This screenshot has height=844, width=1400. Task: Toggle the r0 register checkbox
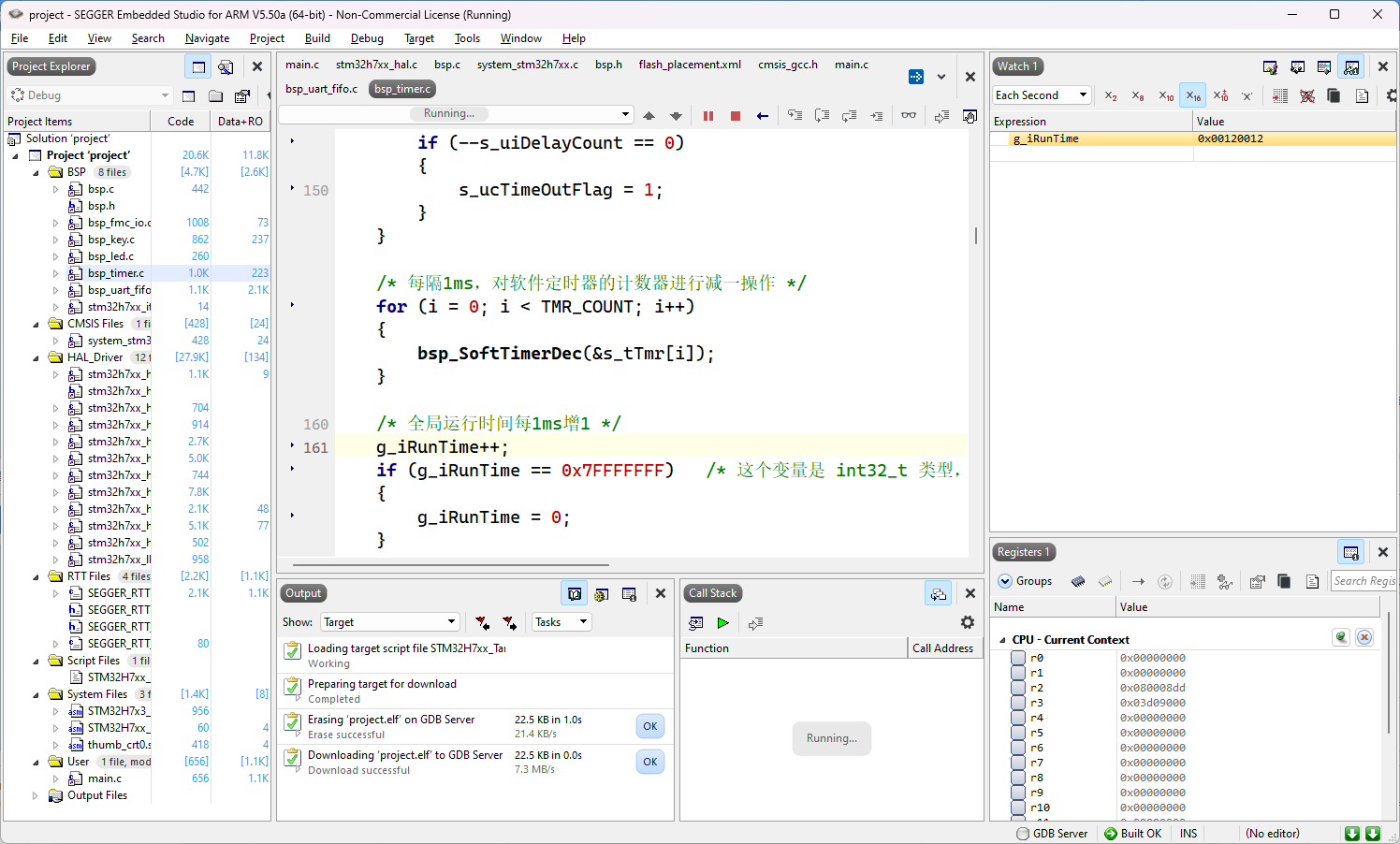click(1018, 658)
